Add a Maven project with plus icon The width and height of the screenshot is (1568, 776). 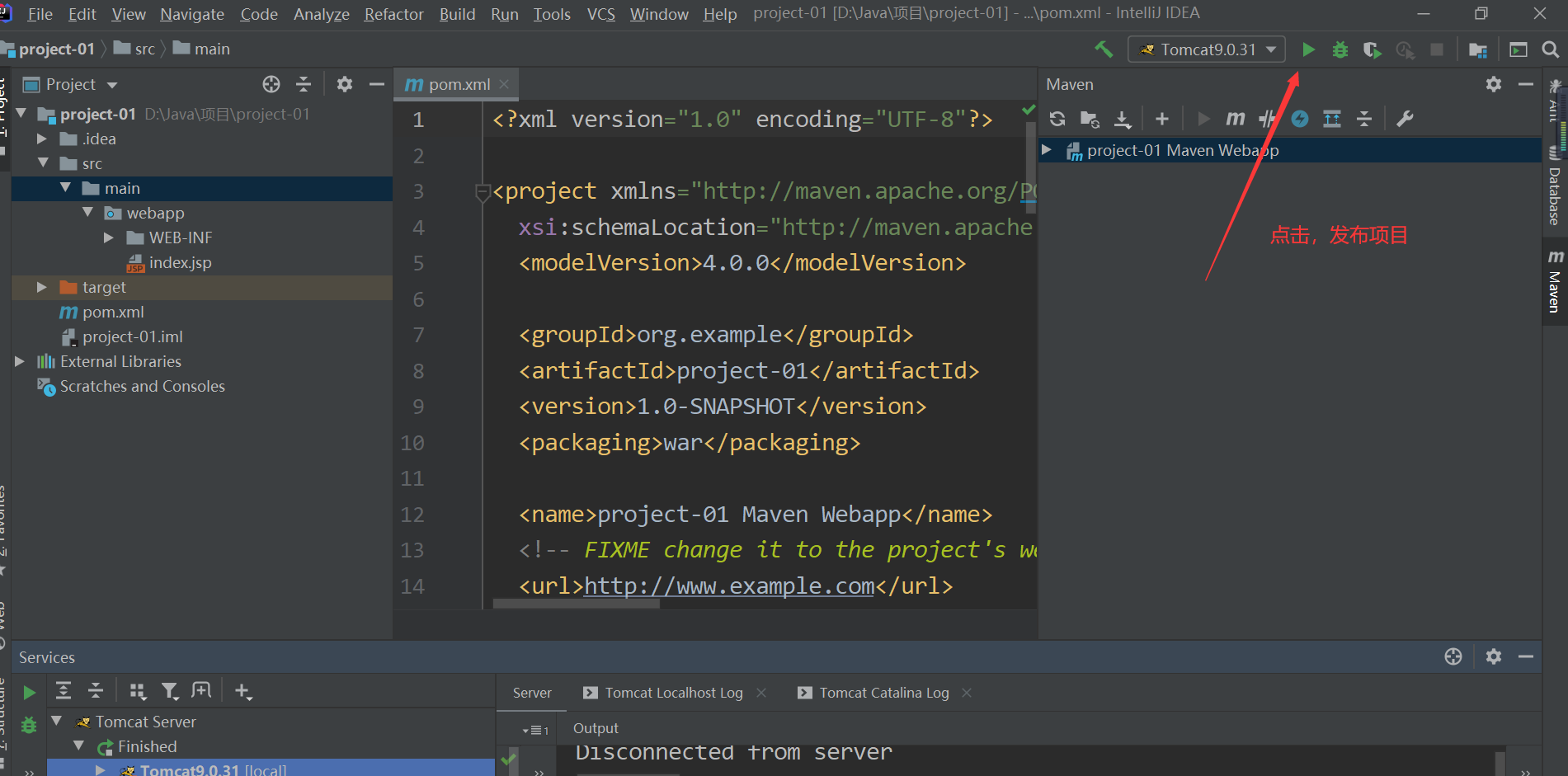pos(1162,119)
